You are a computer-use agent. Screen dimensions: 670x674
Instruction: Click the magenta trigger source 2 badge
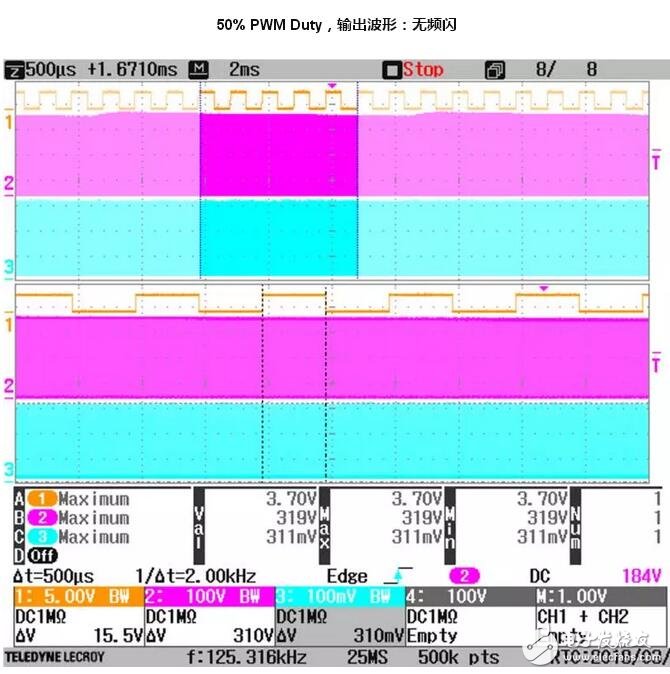click(x=464, y=576)
